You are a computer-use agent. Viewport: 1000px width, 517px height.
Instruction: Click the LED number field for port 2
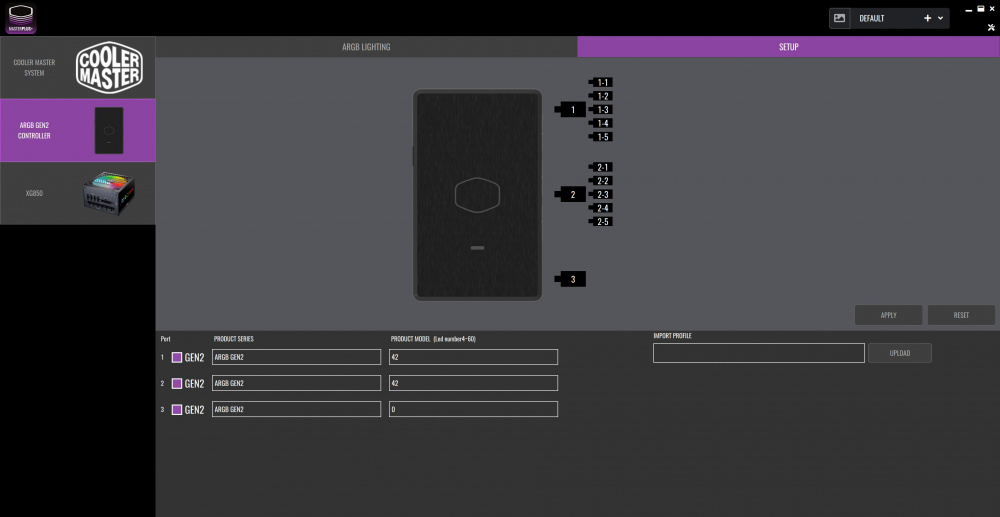point(473,383)
